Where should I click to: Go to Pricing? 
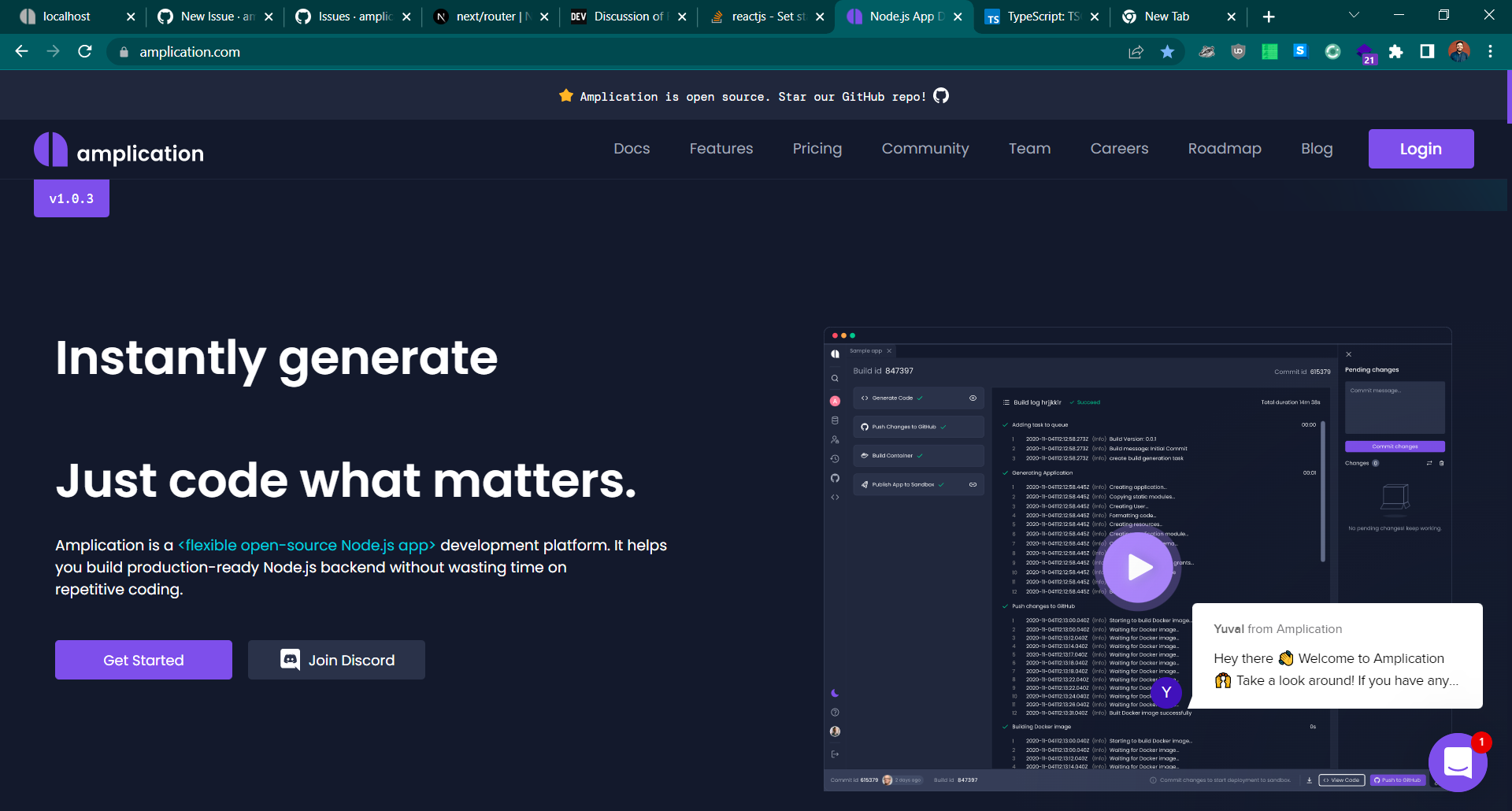[x=817, y=149]
